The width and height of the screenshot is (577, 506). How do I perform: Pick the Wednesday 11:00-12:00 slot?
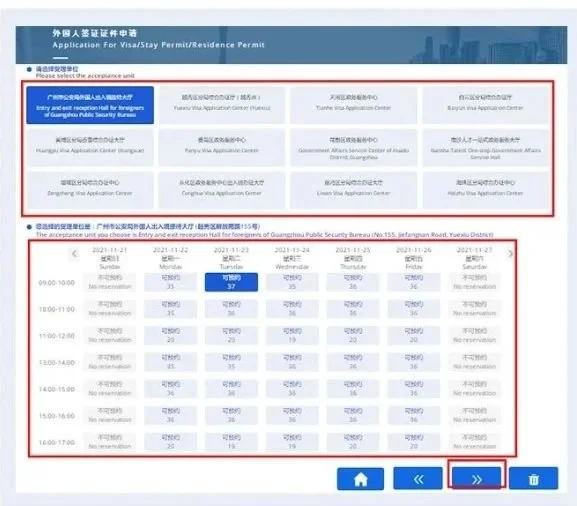[292, 336]
